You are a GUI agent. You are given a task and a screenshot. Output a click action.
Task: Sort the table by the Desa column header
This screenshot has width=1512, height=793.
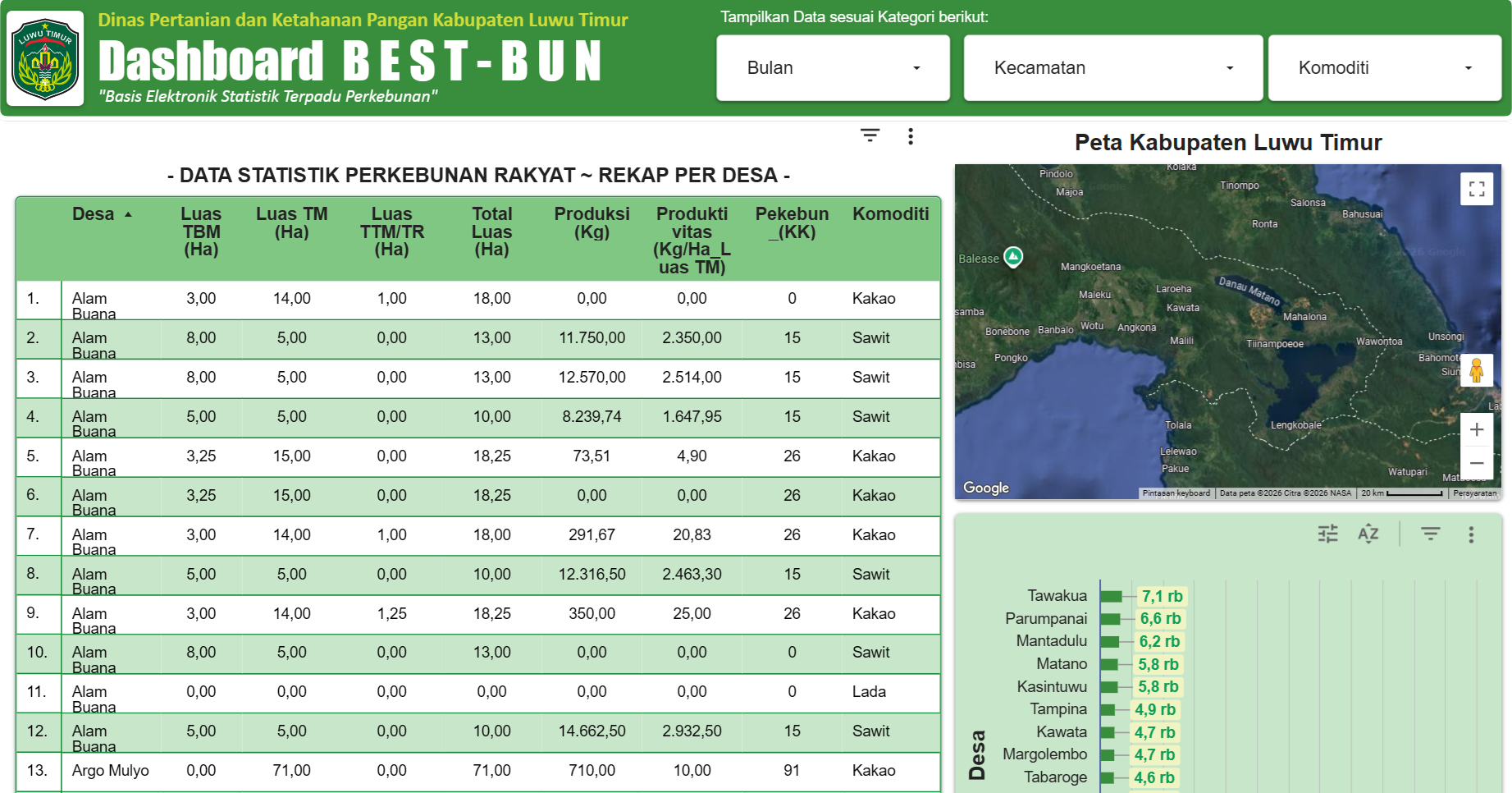point(94,214)
